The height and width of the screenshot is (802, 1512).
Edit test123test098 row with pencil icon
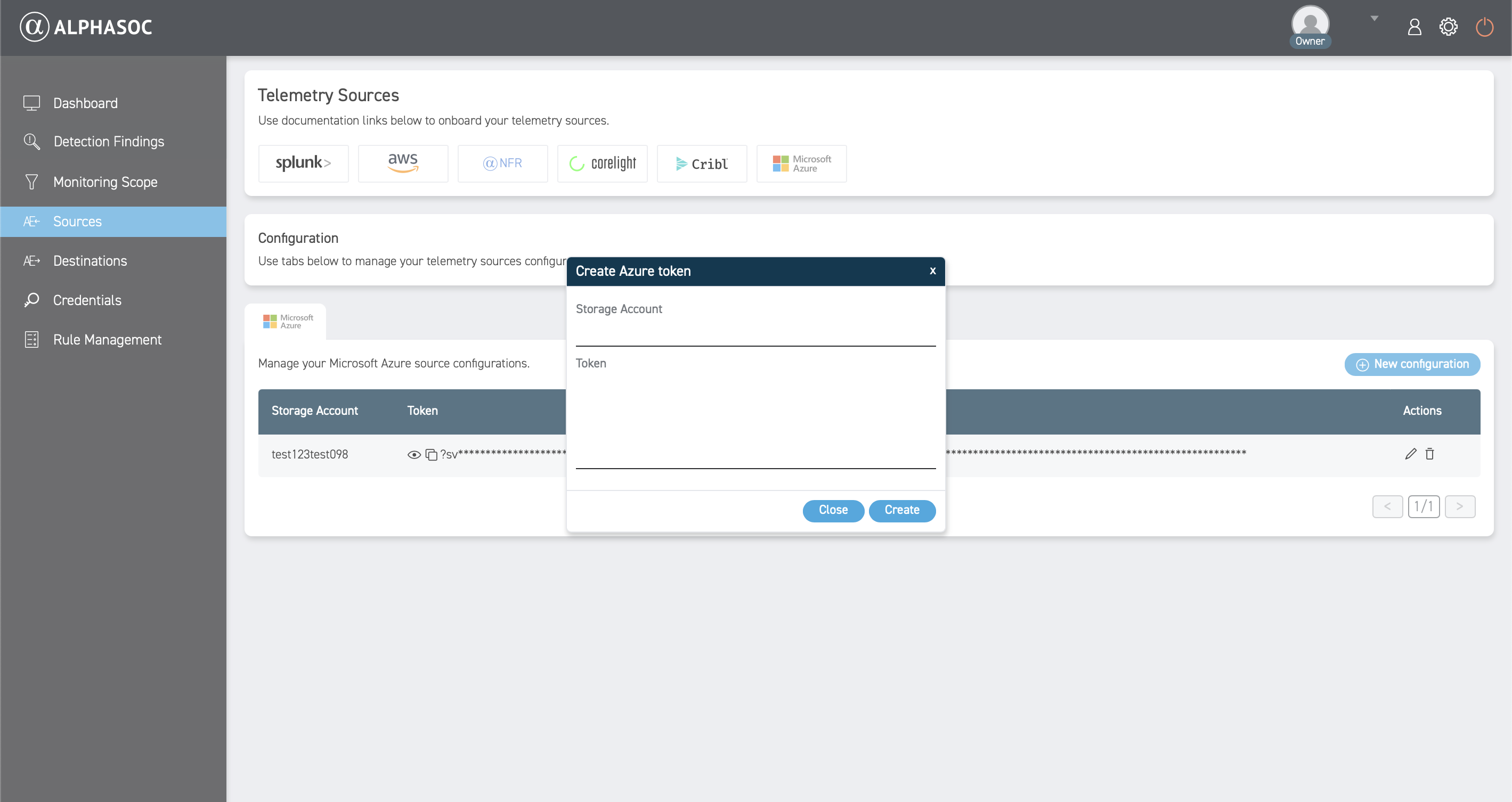(1410, 454)
